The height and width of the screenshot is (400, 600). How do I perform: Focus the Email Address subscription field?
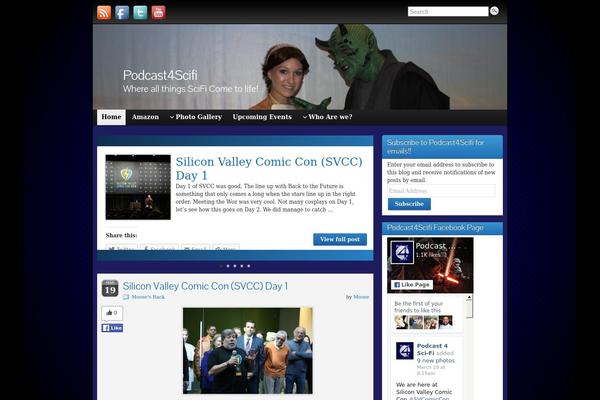(441, 191)
